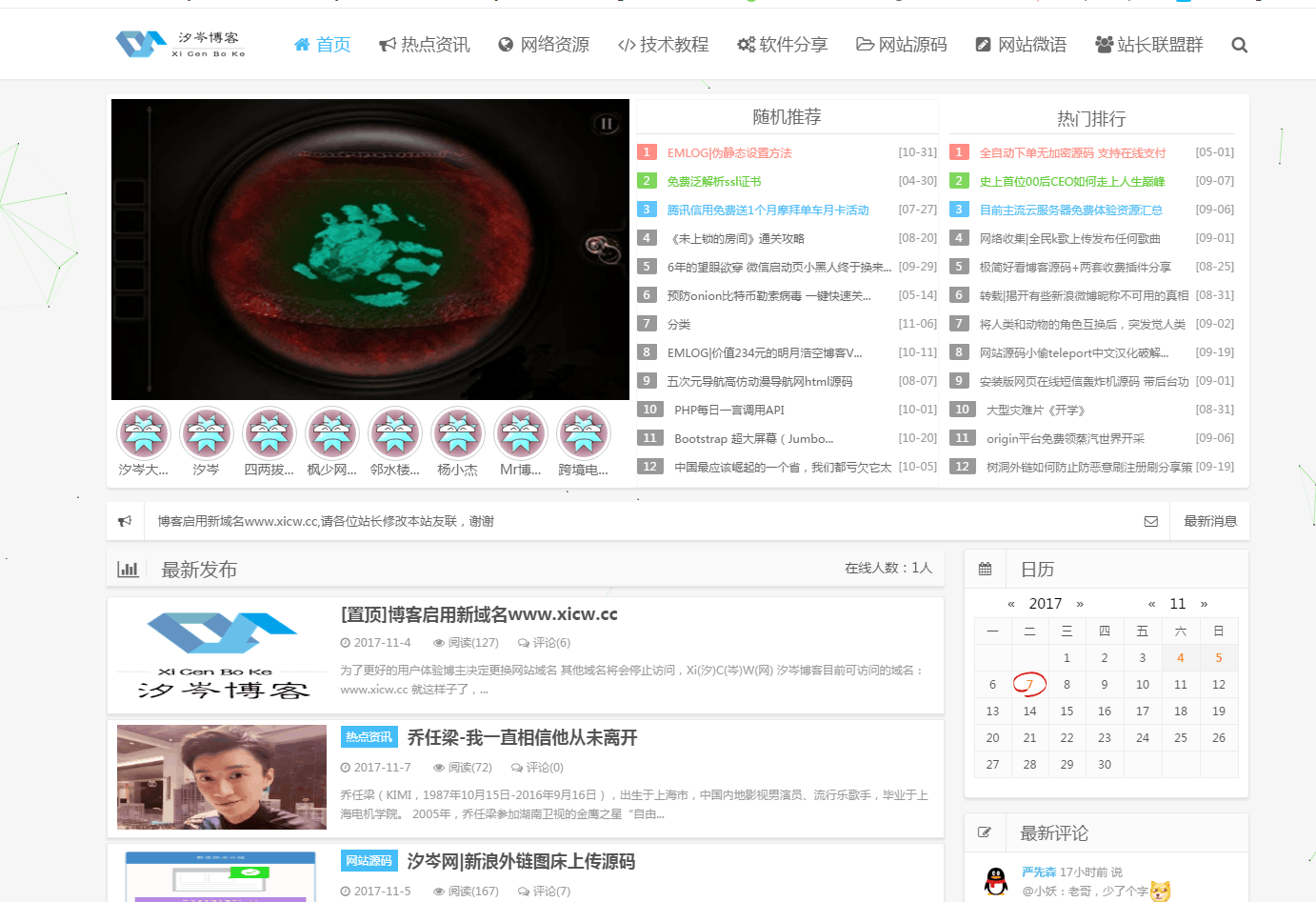The image size is (1316, 902).
Task: Go to previous year in calendar
Action: click(1010, 604)
